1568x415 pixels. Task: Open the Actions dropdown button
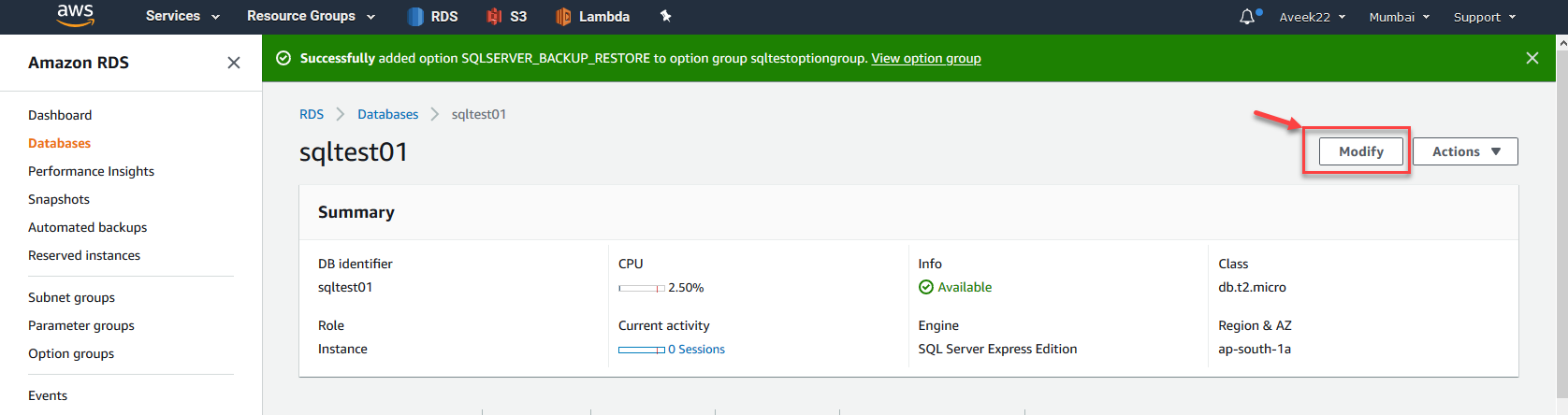(x=1465, y=151)
